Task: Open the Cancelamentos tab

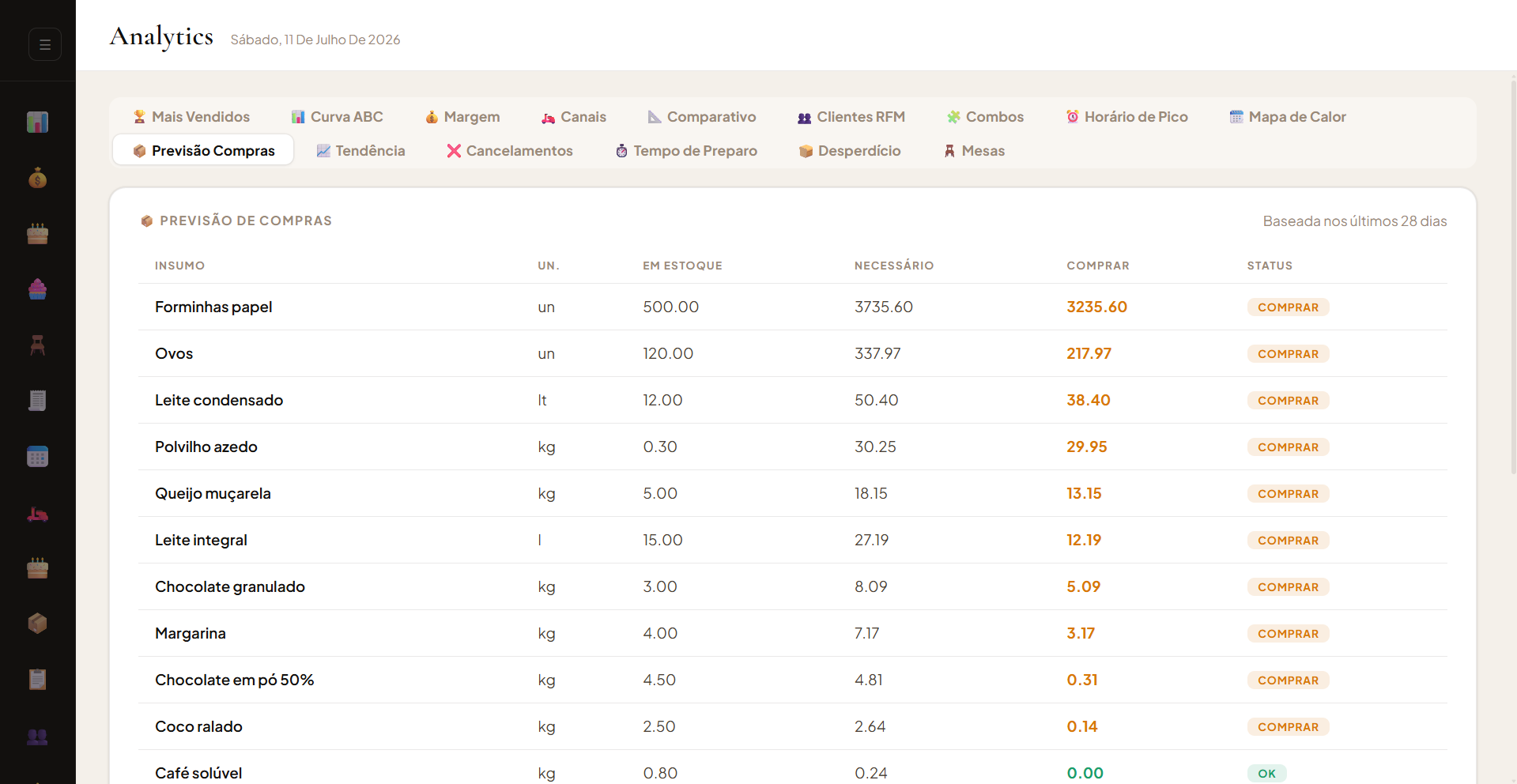Action: click(x=510, y=151)
